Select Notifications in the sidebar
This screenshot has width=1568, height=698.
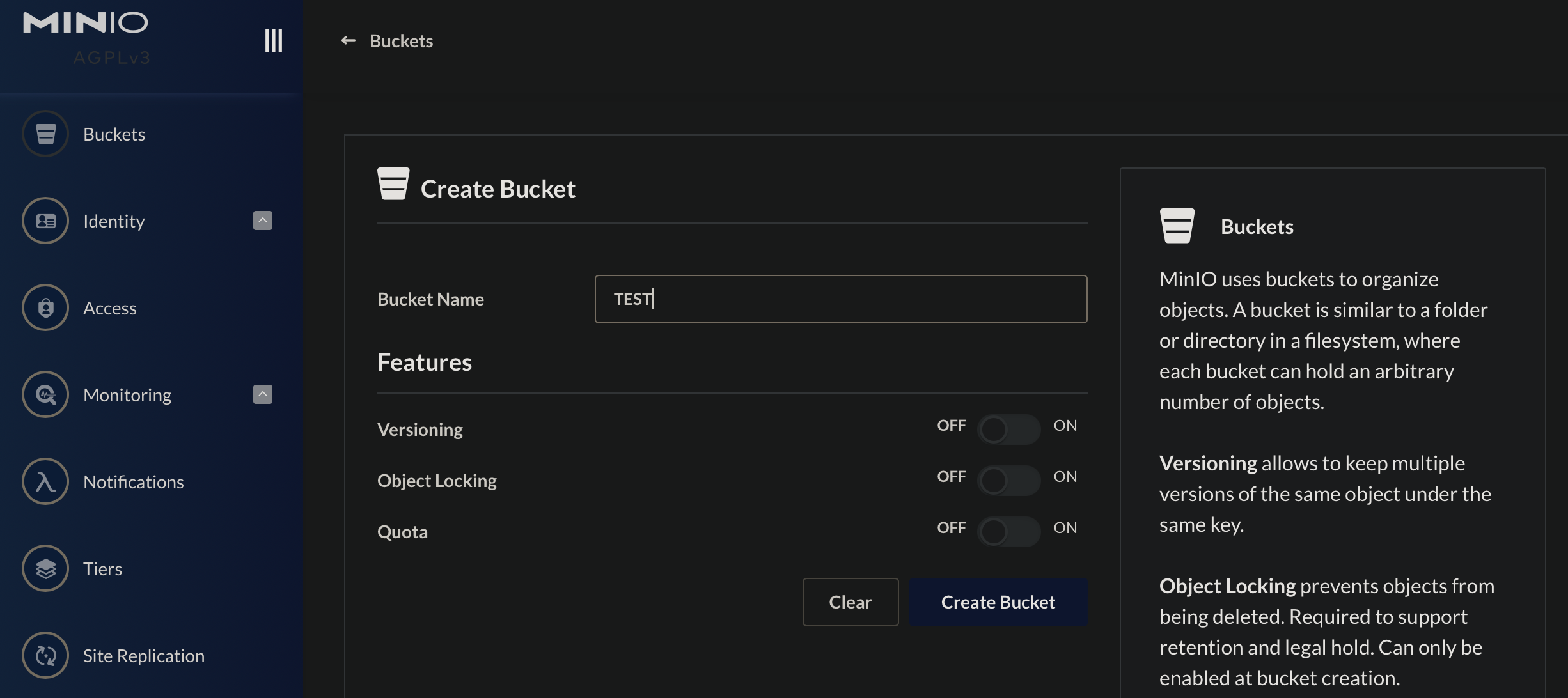tap(133, 482)
